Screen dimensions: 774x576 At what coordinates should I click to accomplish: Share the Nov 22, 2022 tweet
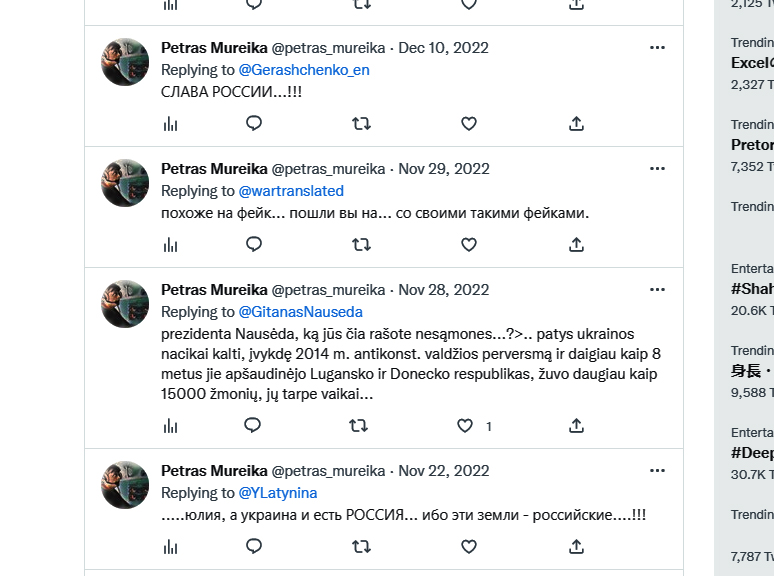click(576, 546)
